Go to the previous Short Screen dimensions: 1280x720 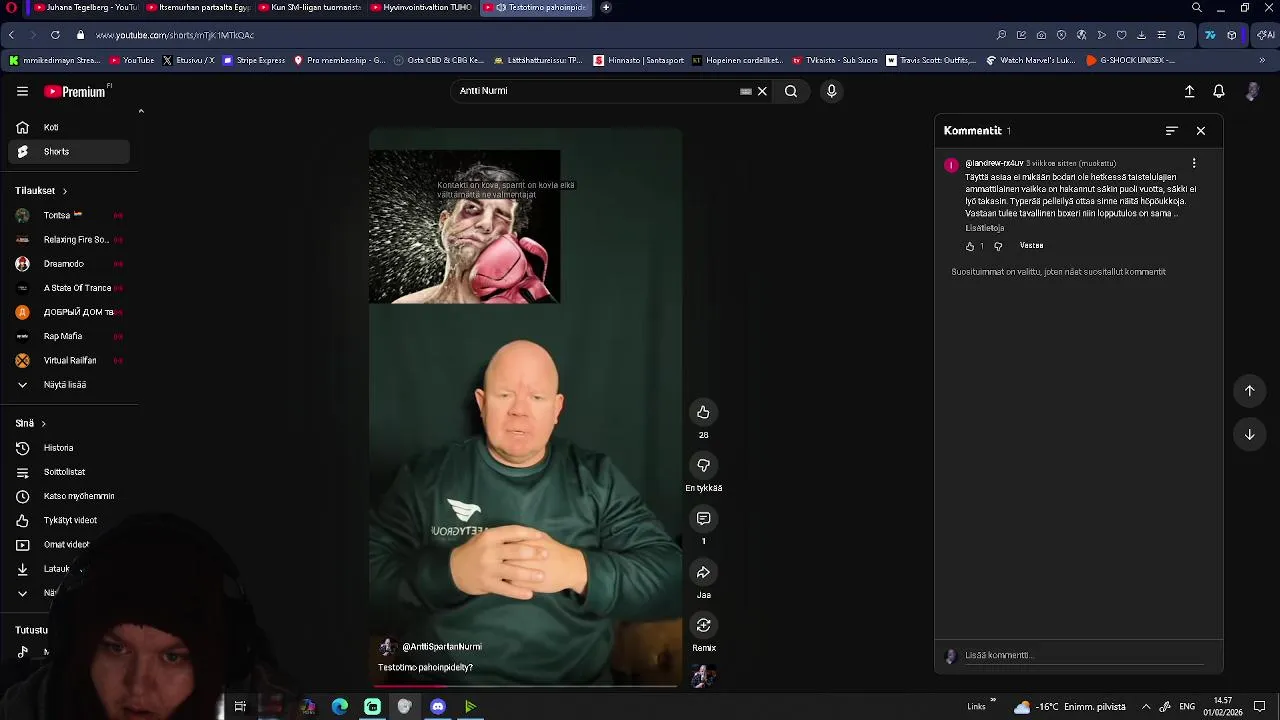[x=1249, y=391]
